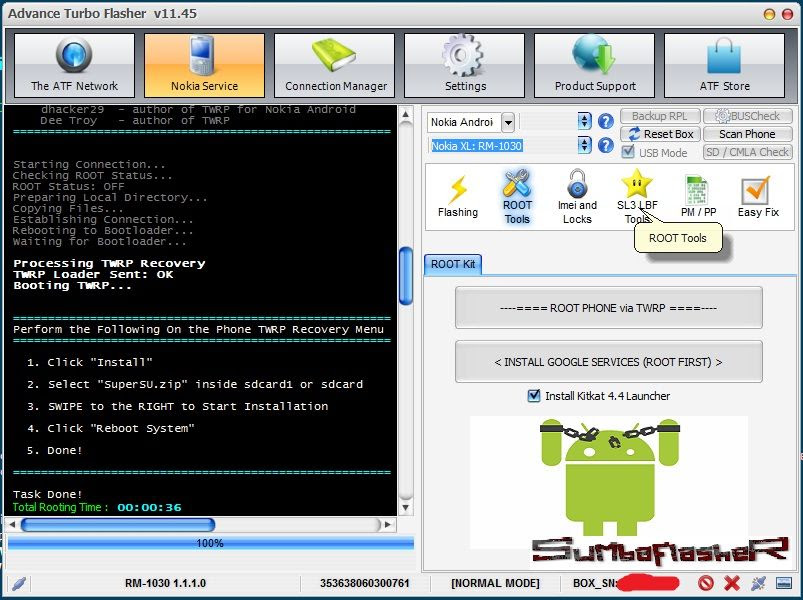The width and height of the screenshot is (803, 600).
Task: Click help icon beside Nokia XL model
Action: point(606,145)
